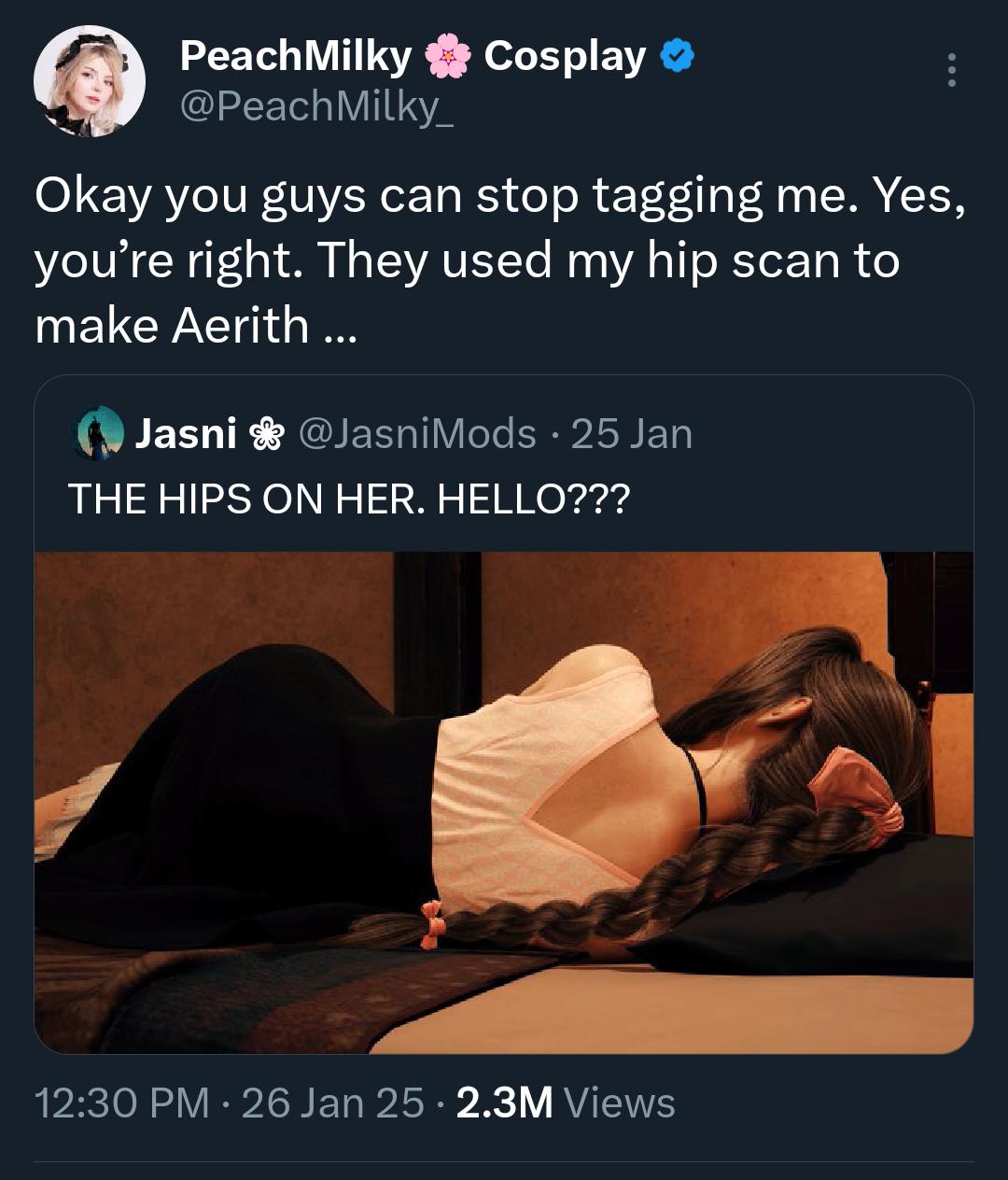Screen dimensions: 1008x1180
Task: Click the pink hair ribbon in the image
Action: [x=854, y=789]
